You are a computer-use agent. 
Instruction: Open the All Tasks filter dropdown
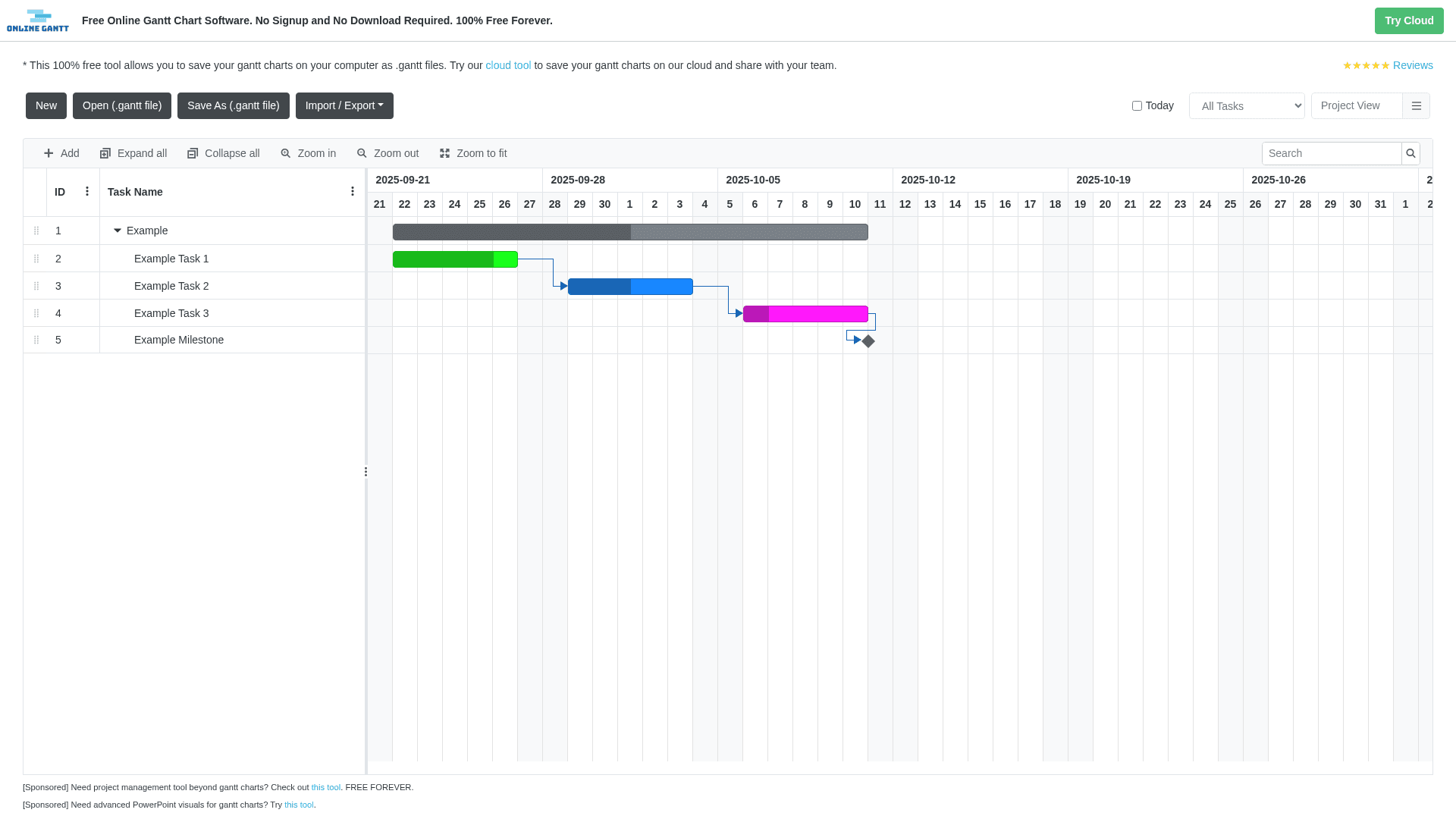point(1246,106)
